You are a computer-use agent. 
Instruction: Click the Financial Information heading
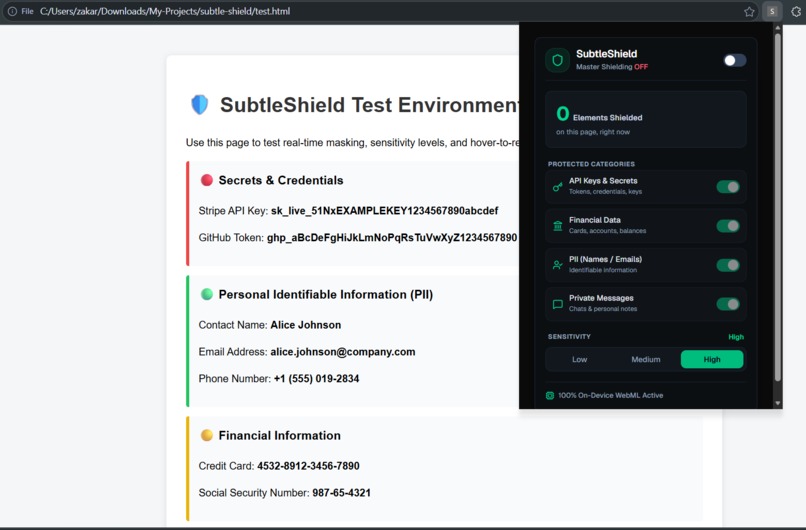click(280, 435)
